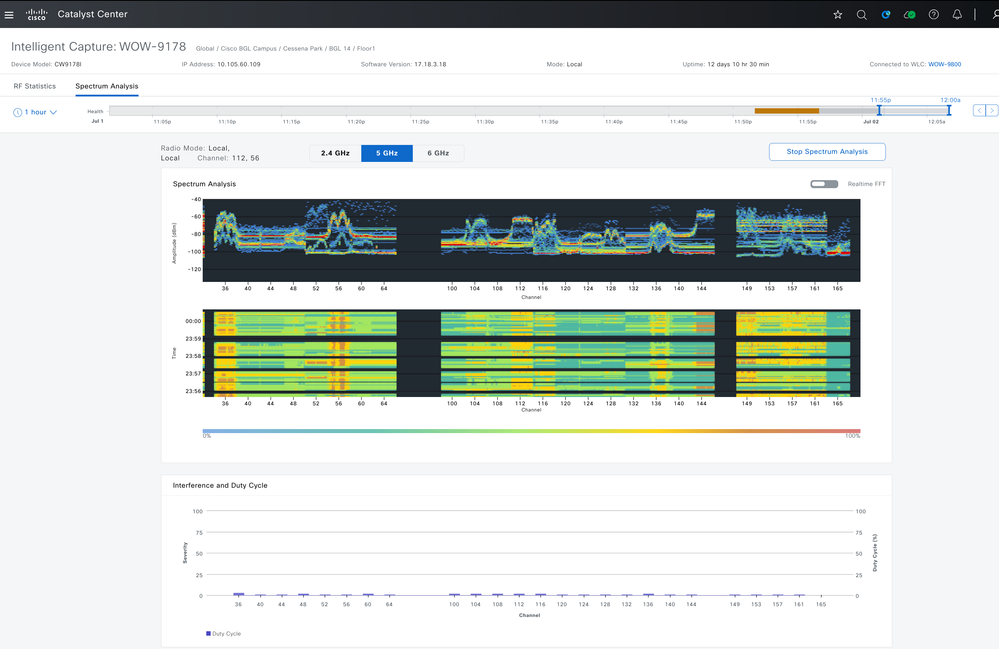Step timeline back with left arrow
Screen dimensions: 999x649
pyautogui.click(x=979, y=111)
